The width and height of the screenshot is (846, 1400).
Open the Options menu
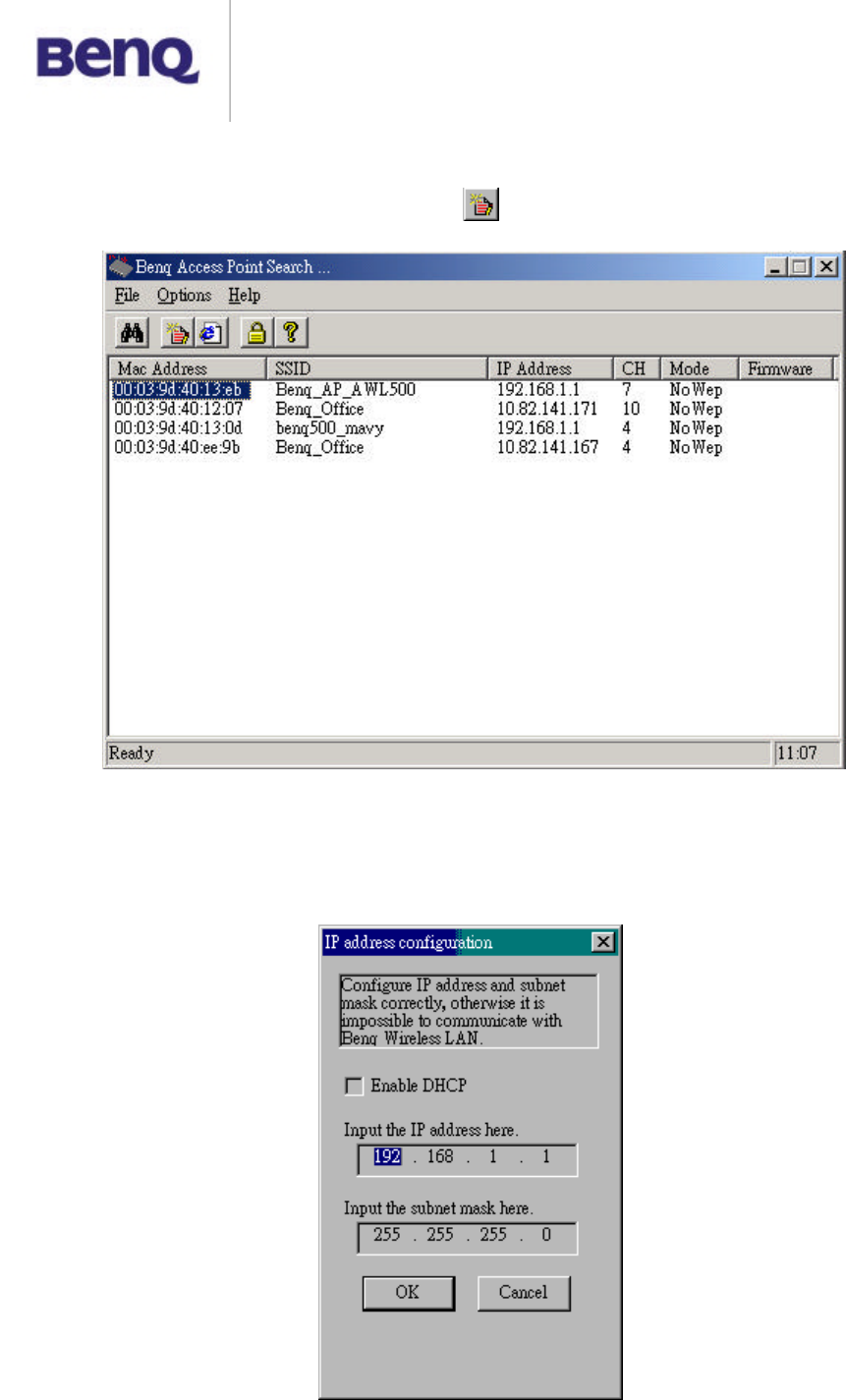click(x=184, y=296)
